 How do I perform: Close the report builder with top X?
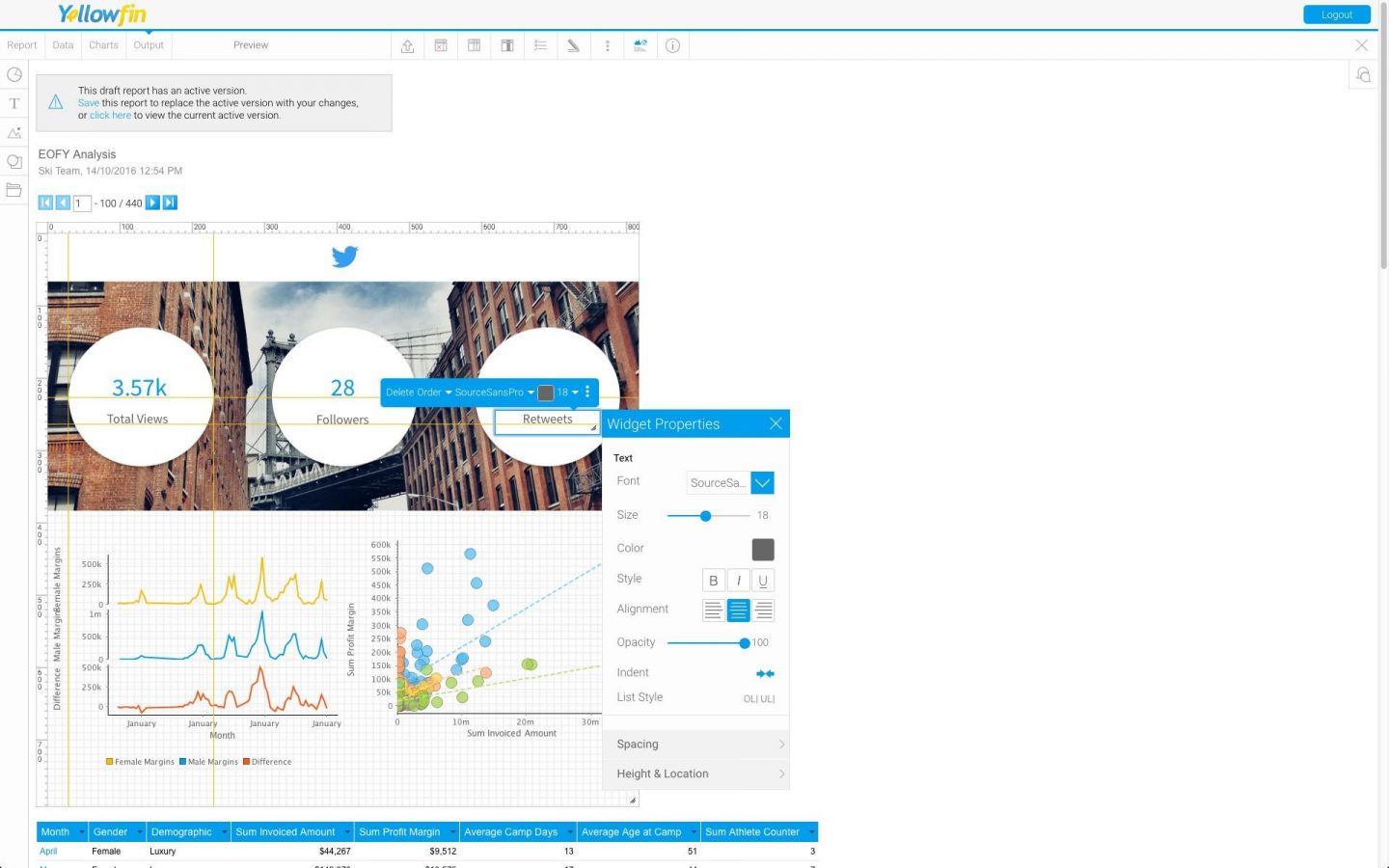click(1362, 45)
